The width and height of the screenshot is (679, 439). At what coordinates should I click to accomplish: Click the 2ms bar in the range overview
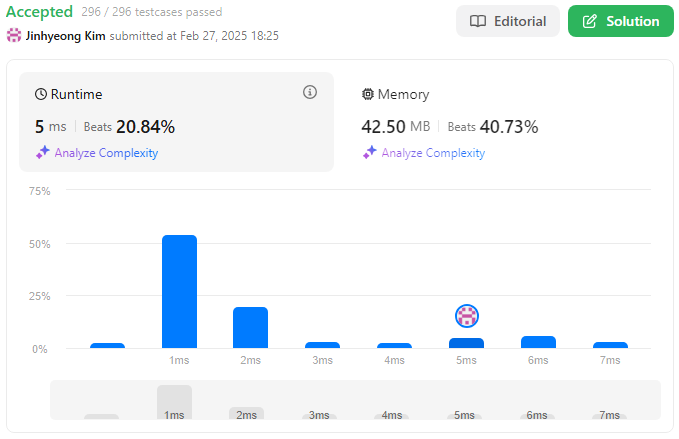(246, 413)
